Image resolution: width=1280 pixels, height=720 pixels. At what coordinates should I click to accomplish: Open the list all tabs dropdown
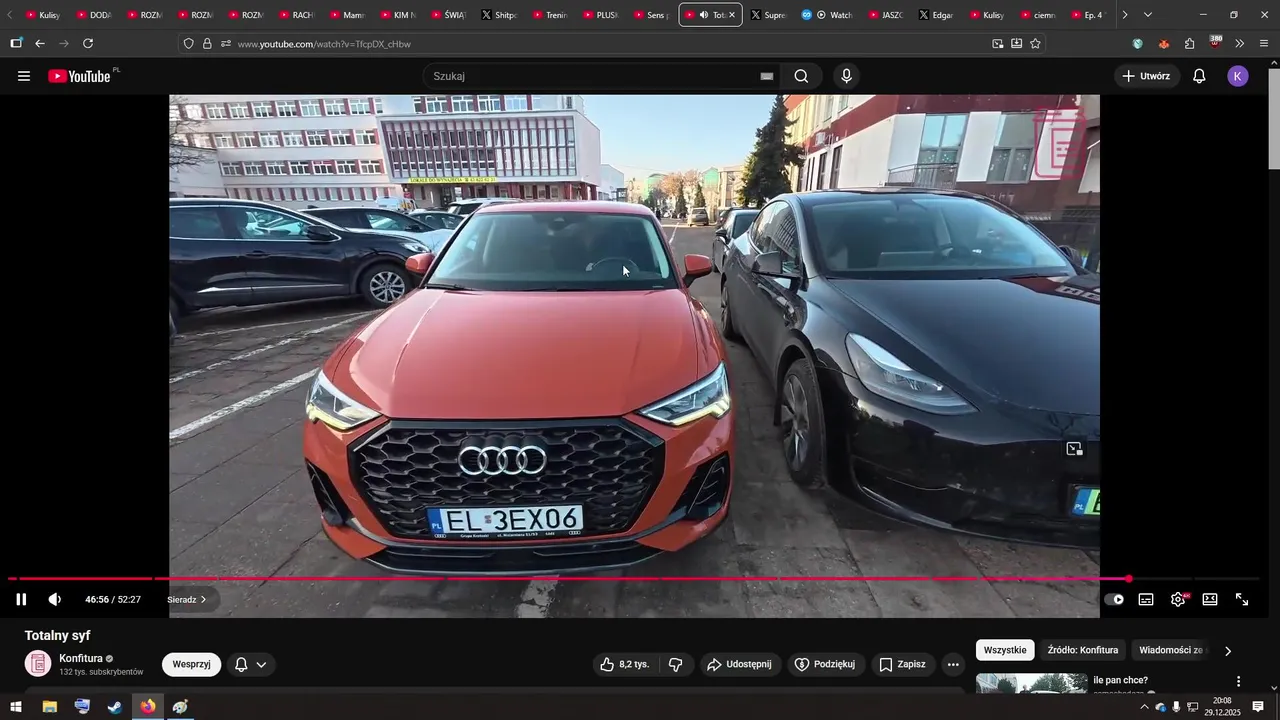tap(1147, 15)
